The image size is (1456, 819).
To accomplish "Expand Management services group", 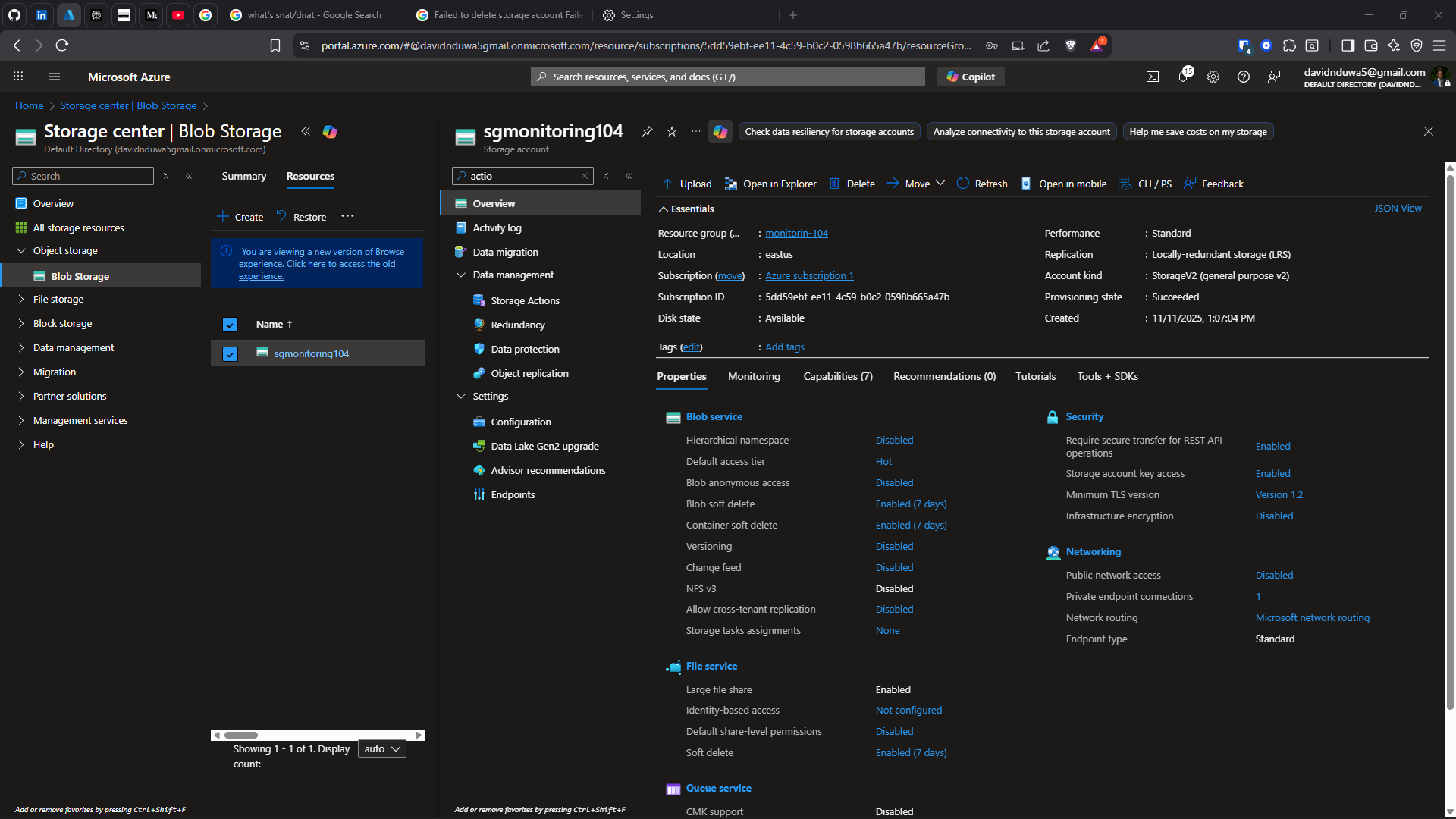I will click(21, 420).
